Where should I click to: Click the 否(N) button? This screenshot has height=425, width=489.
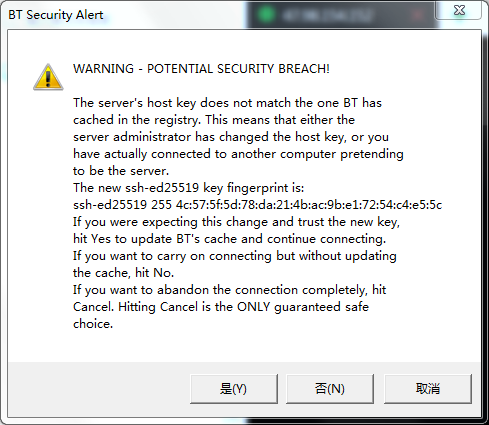point(330,389)
